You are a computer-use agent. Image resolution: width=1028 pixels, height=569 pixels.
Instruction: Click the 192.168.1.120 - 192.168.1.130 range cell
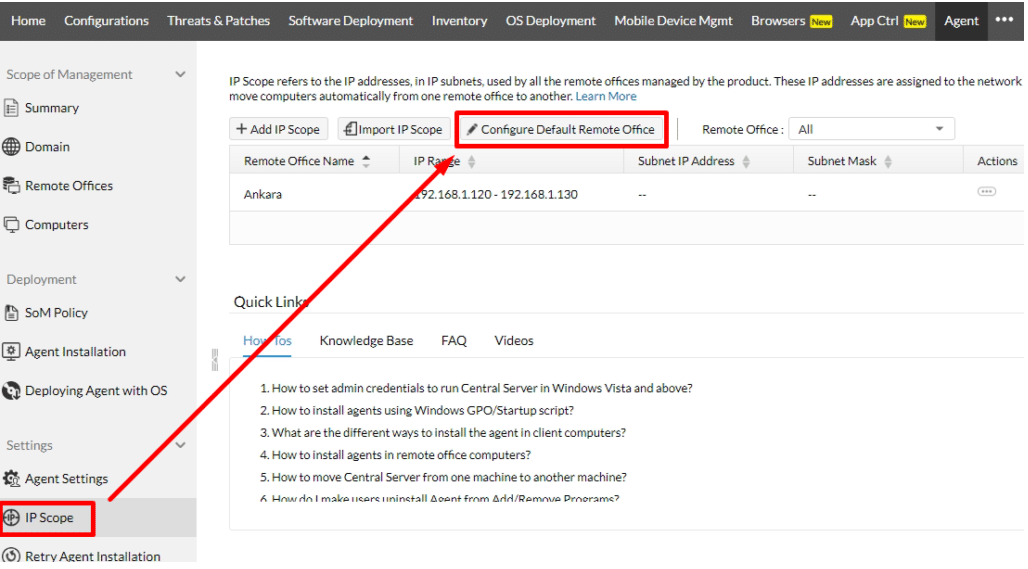(x=496, y=195)
